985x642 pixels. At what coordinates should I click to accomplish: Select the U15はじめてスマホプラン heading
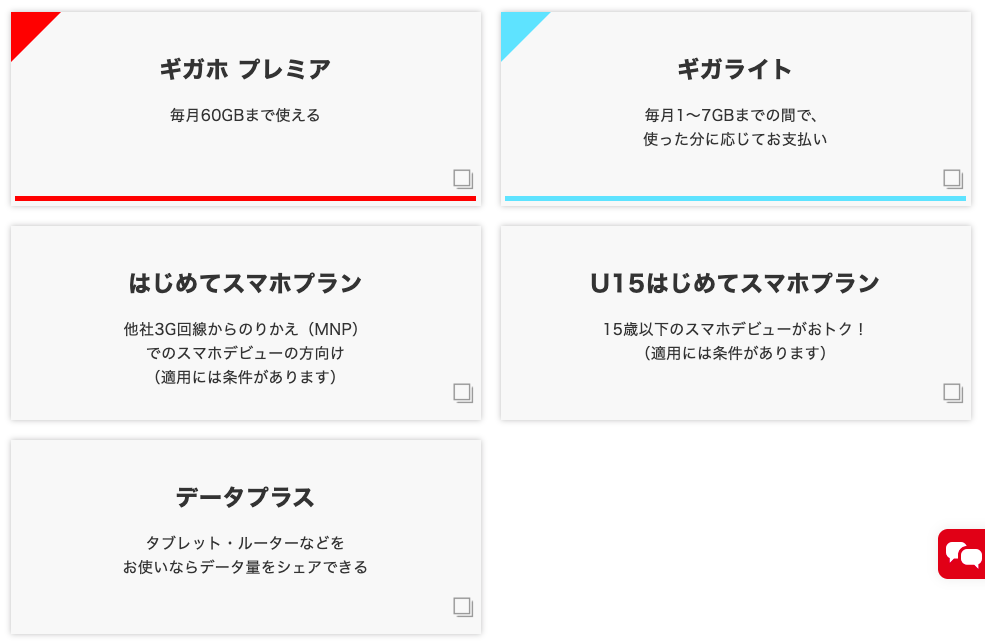point(735,283)
